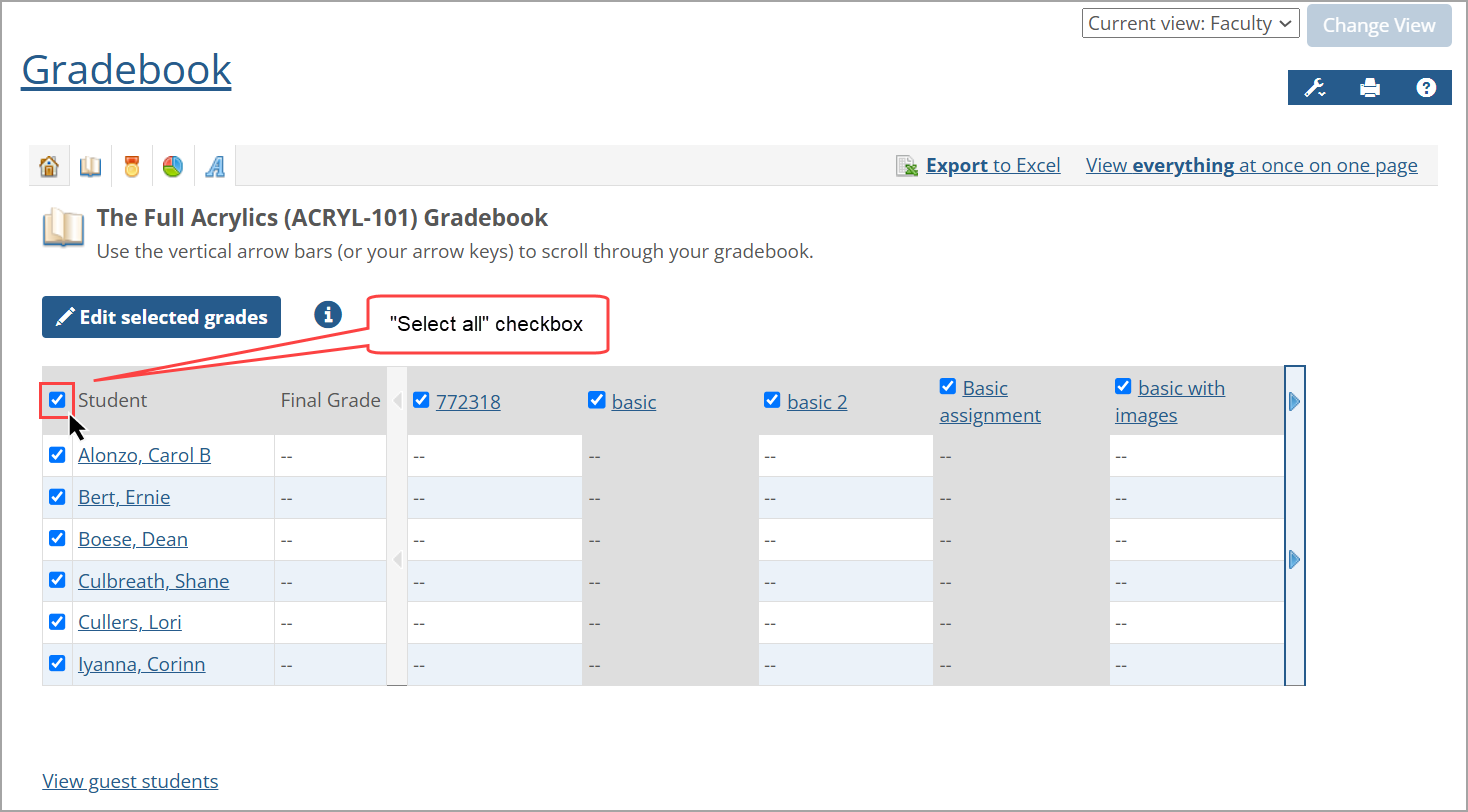Open the wrench settings tool
The height and width of the screenshot is (812, 1468).
(1315, 88)
